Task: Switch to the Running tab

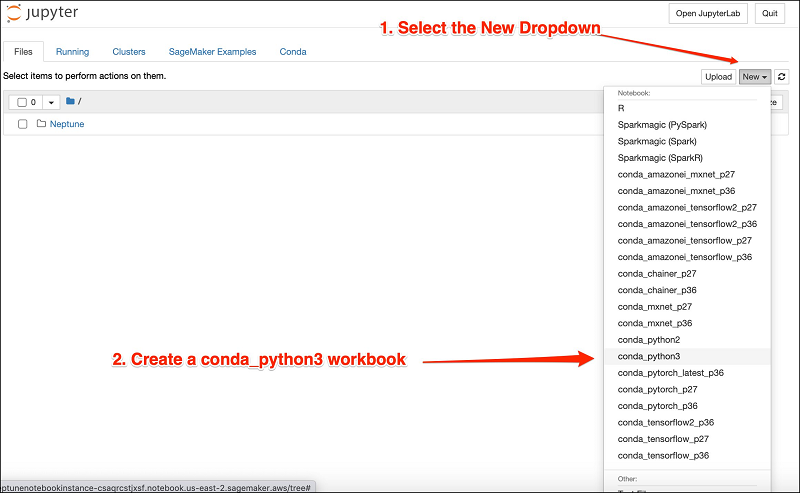Action: 72,52
